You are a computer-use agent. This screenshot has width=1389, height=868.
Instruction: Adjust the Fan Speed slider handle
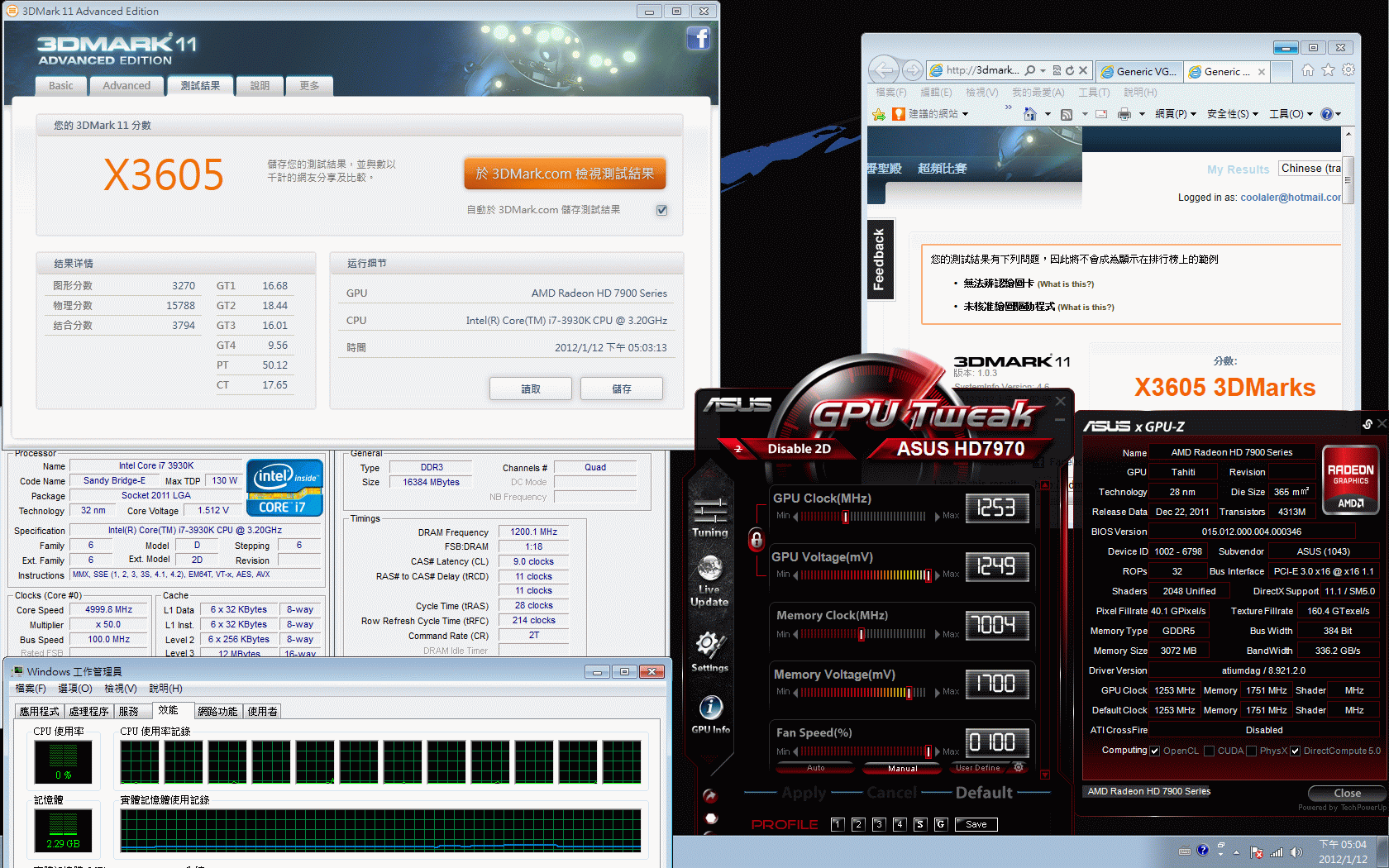[928, 751]
